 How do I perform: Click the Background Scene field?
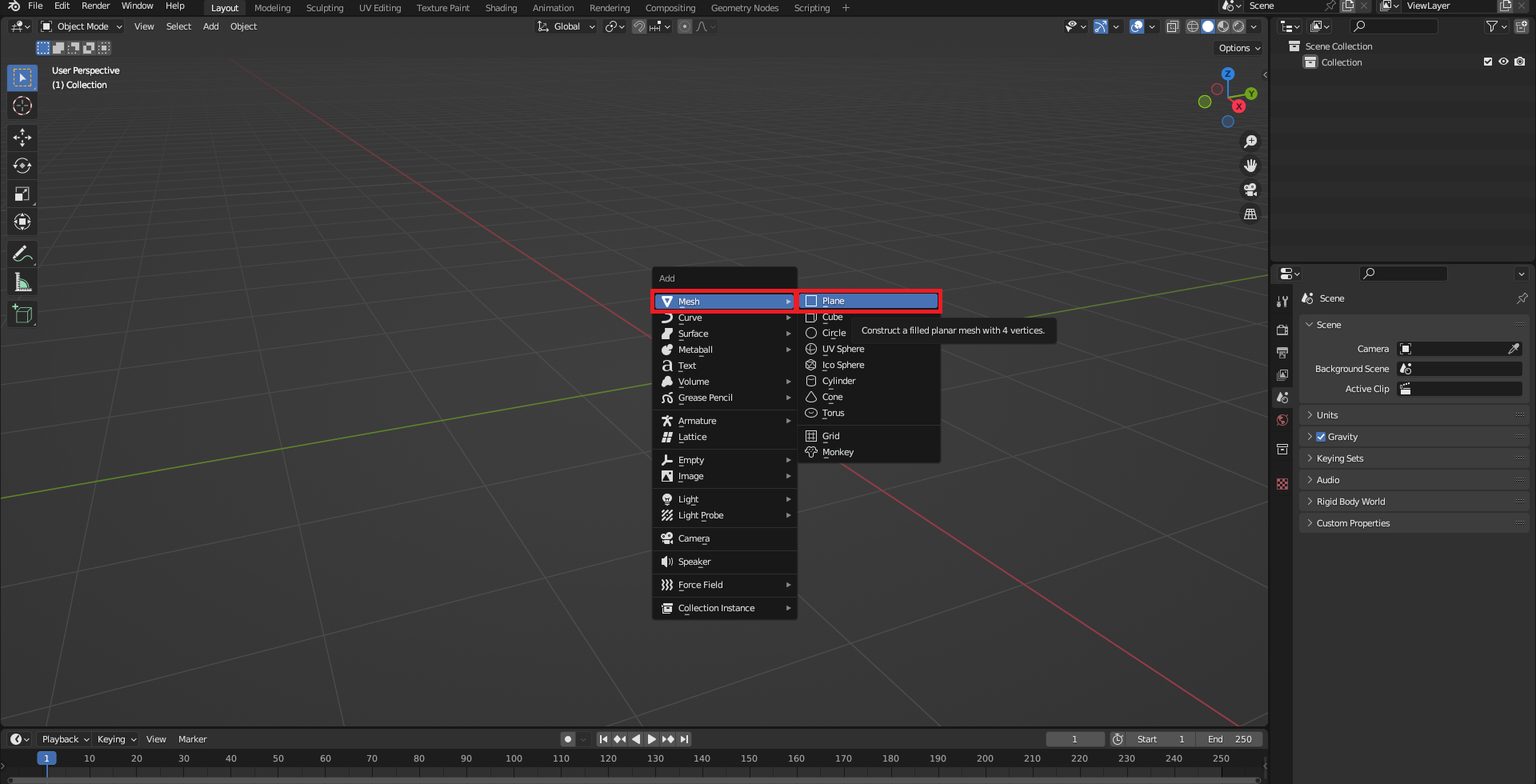[1459, 369]
